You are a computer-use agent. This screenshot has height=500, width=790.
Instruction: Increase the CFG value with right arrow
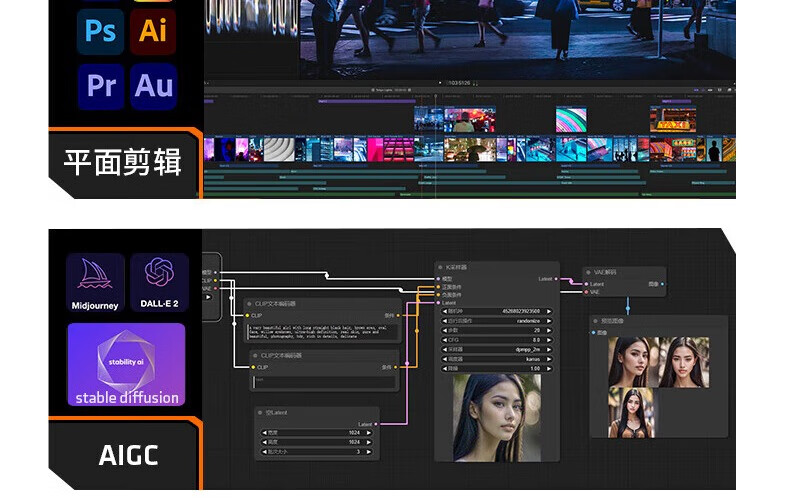tap(549, 339)
